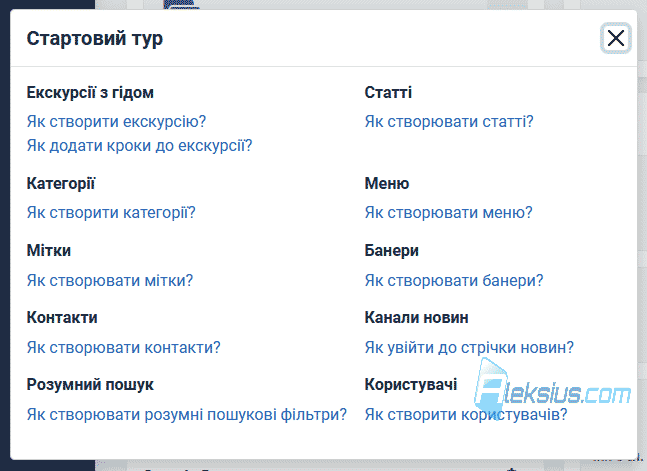This screenshot has height=471, width=647.
Task: Select the heading Контакти
Action: [62, 318]
